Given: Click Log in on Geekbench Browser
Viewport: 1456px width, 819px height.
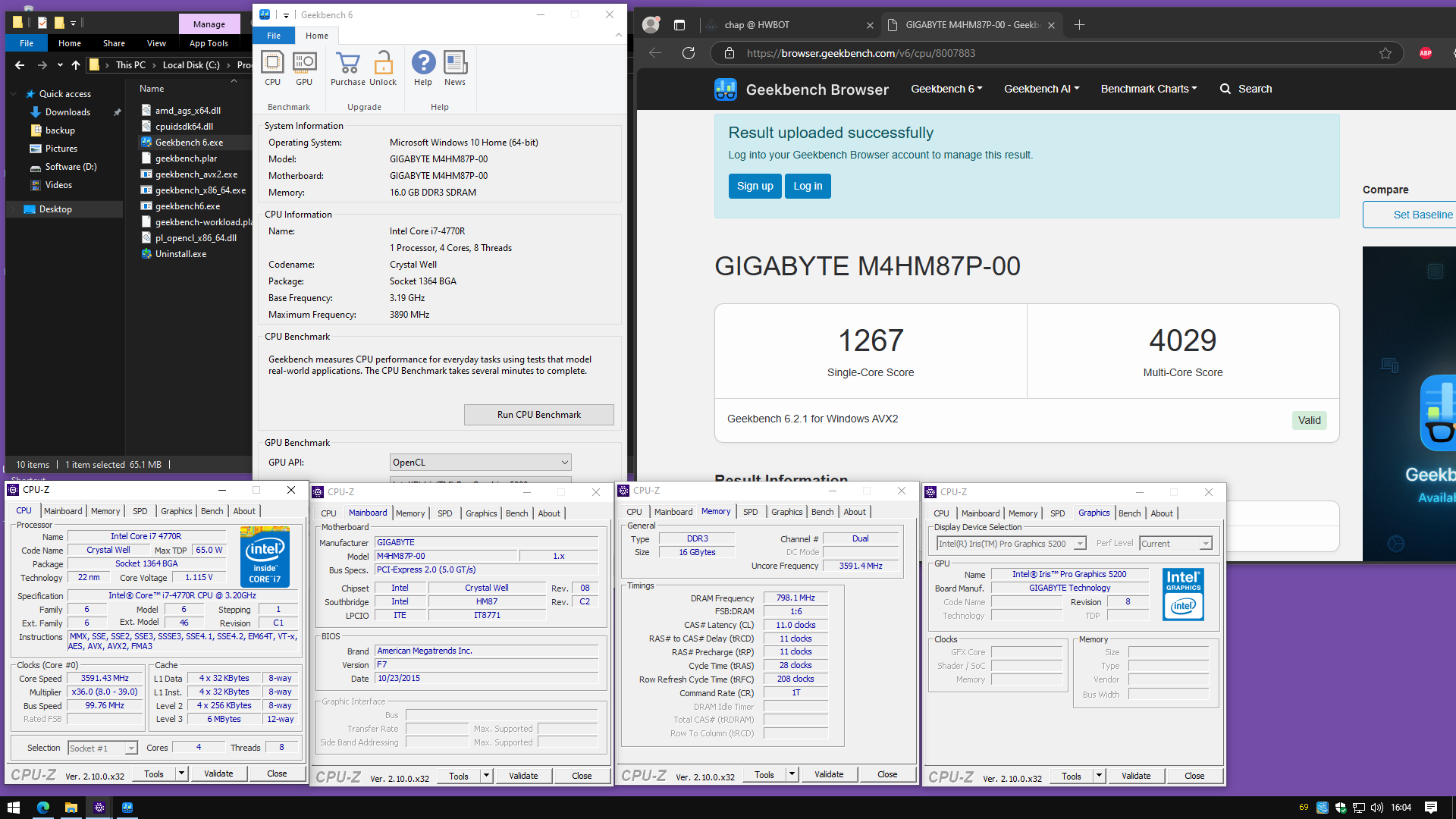Looking at the screenshot, I should click(x=808, y=186).
